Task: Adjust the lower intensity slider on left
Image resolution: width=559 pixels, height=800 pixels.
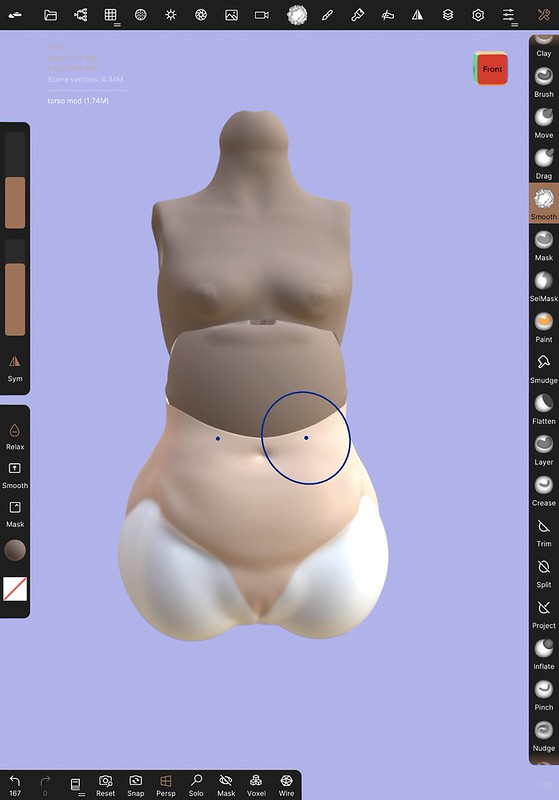Action: pyautogui.click(x=15, y=287)
